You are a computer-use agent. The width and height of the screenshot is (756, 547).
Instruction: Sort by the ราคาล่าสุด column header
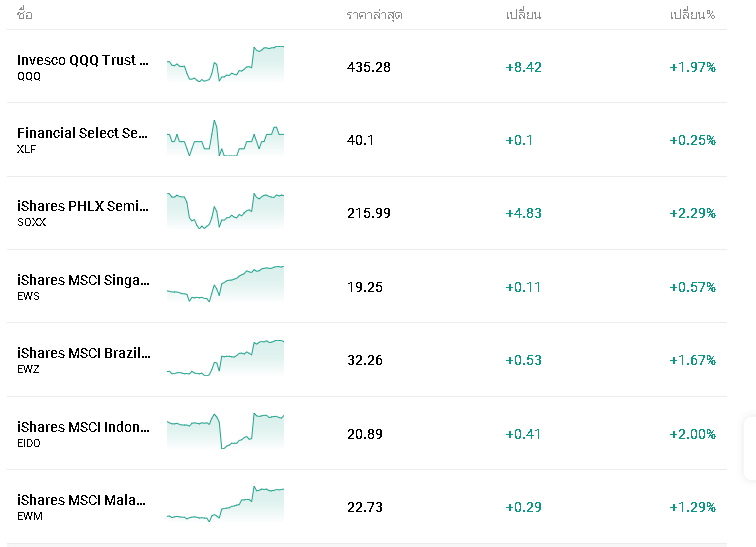375,15
